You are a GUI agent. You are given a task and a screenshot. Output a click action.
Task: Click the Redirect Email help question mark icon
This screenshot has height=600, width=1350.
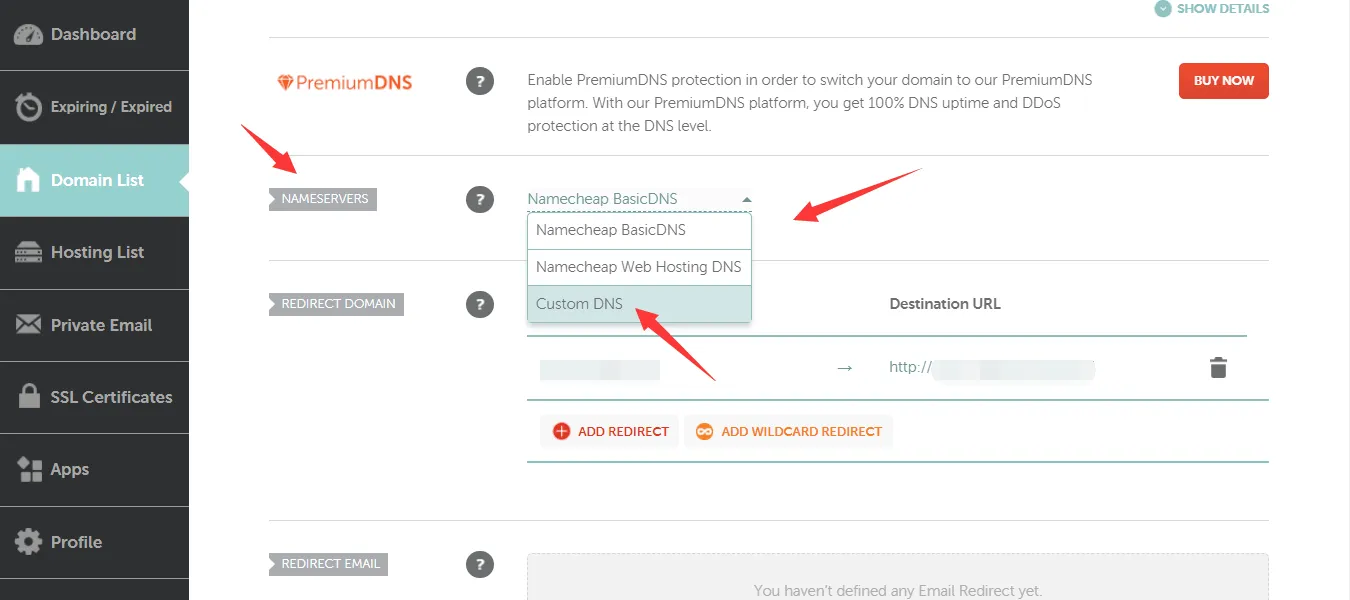(480, 564)
